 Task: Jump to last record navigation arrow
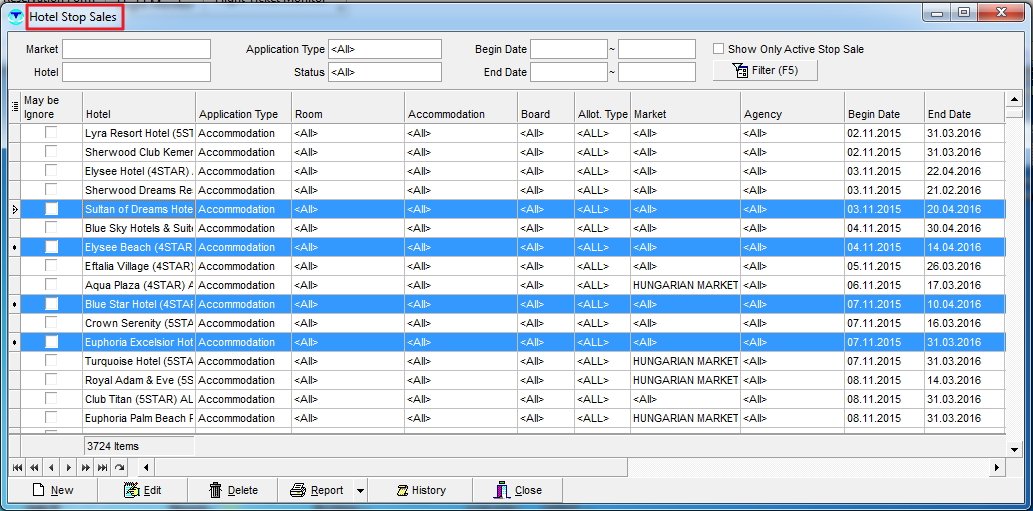(102, 467)
